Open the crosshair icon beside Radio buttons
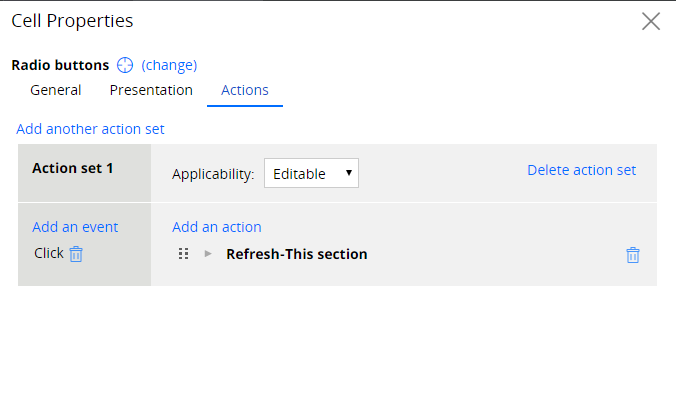 tap(125, 65)
